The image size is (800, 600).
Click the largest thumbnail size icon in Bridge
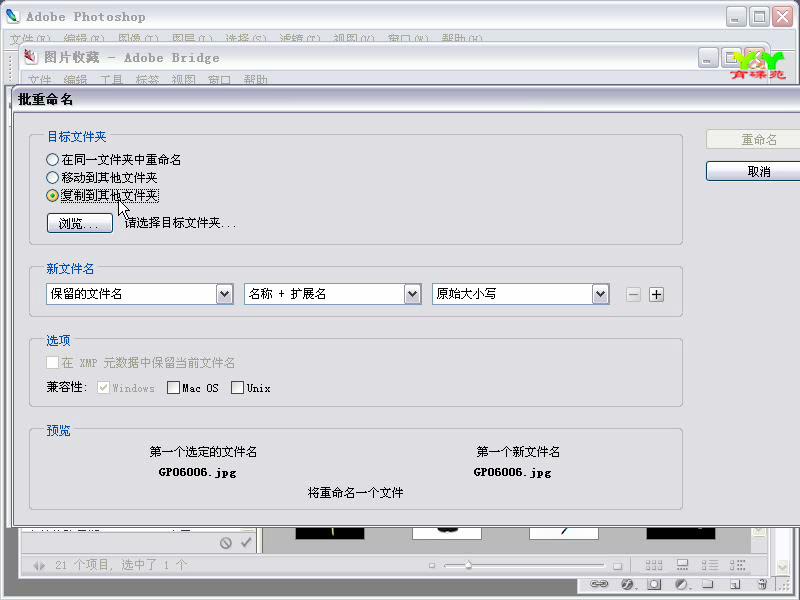[617, 566]
